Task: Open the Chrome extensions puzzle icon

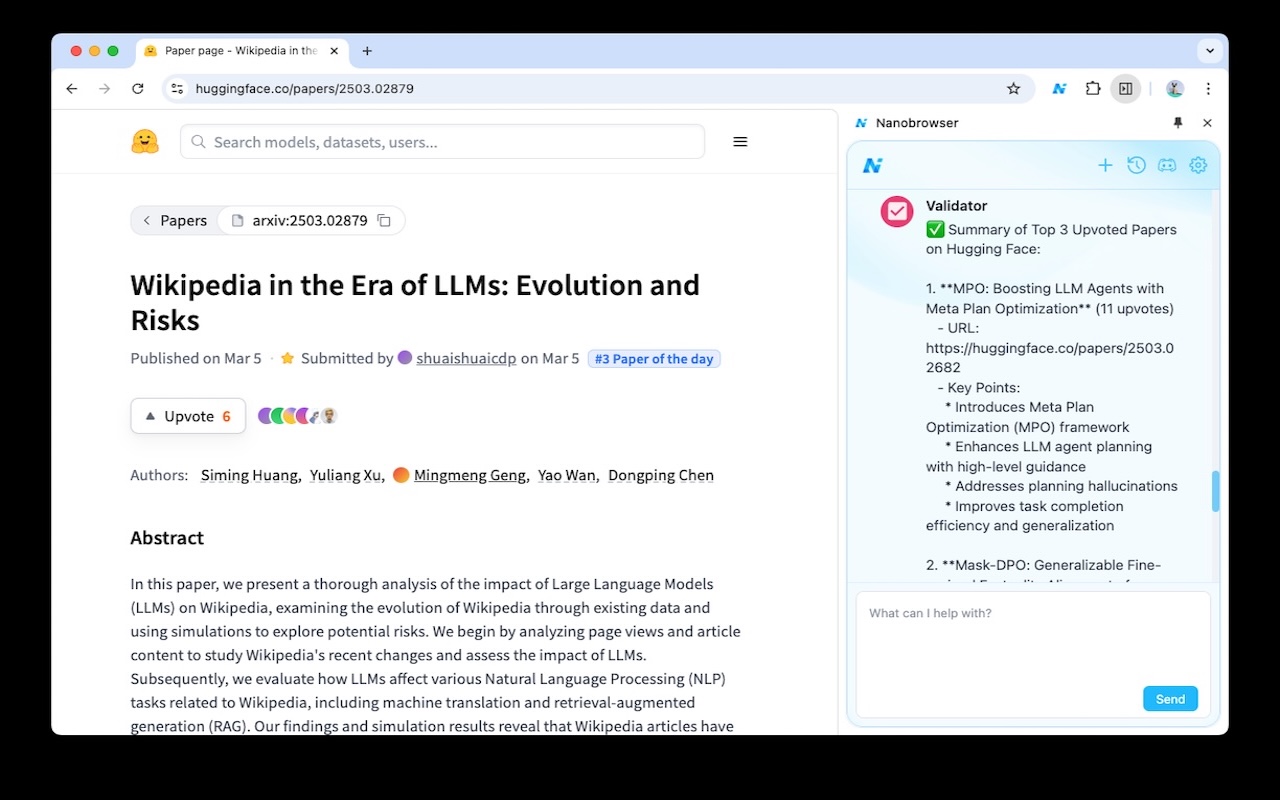Action: click(x=1093, y=89)
